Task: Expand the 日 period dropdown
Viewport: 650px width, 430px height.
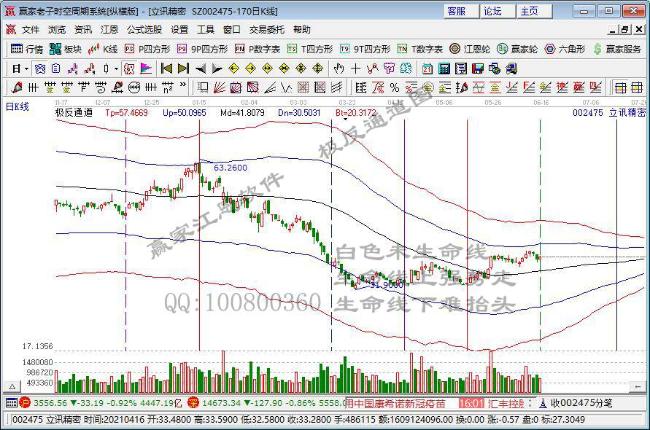Action: [27, 69]
